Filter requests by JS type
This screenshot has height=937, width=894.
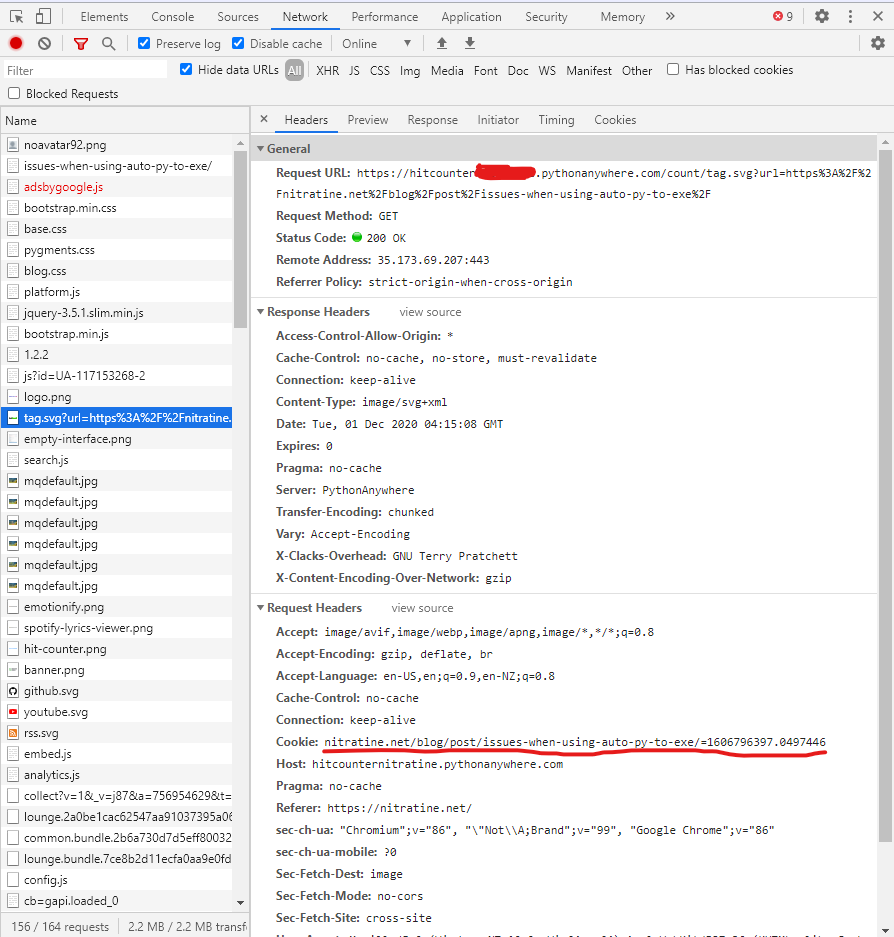point(354,71)
